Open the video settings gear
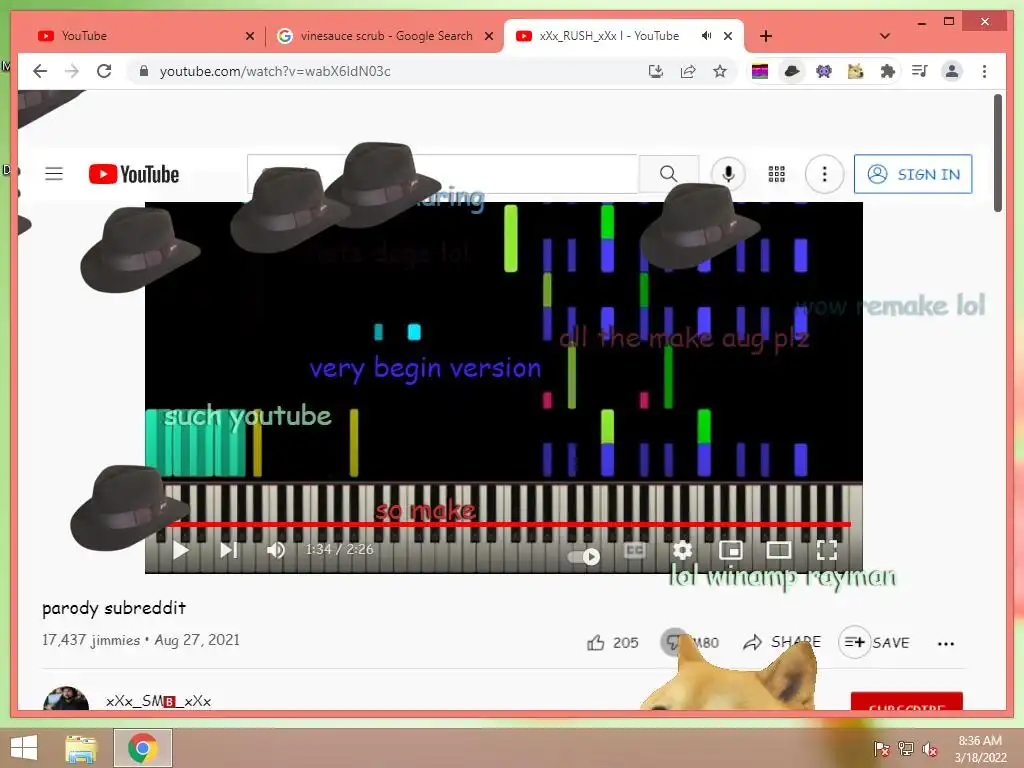This screenshot has width=1024, height=768. coord(682,550)
